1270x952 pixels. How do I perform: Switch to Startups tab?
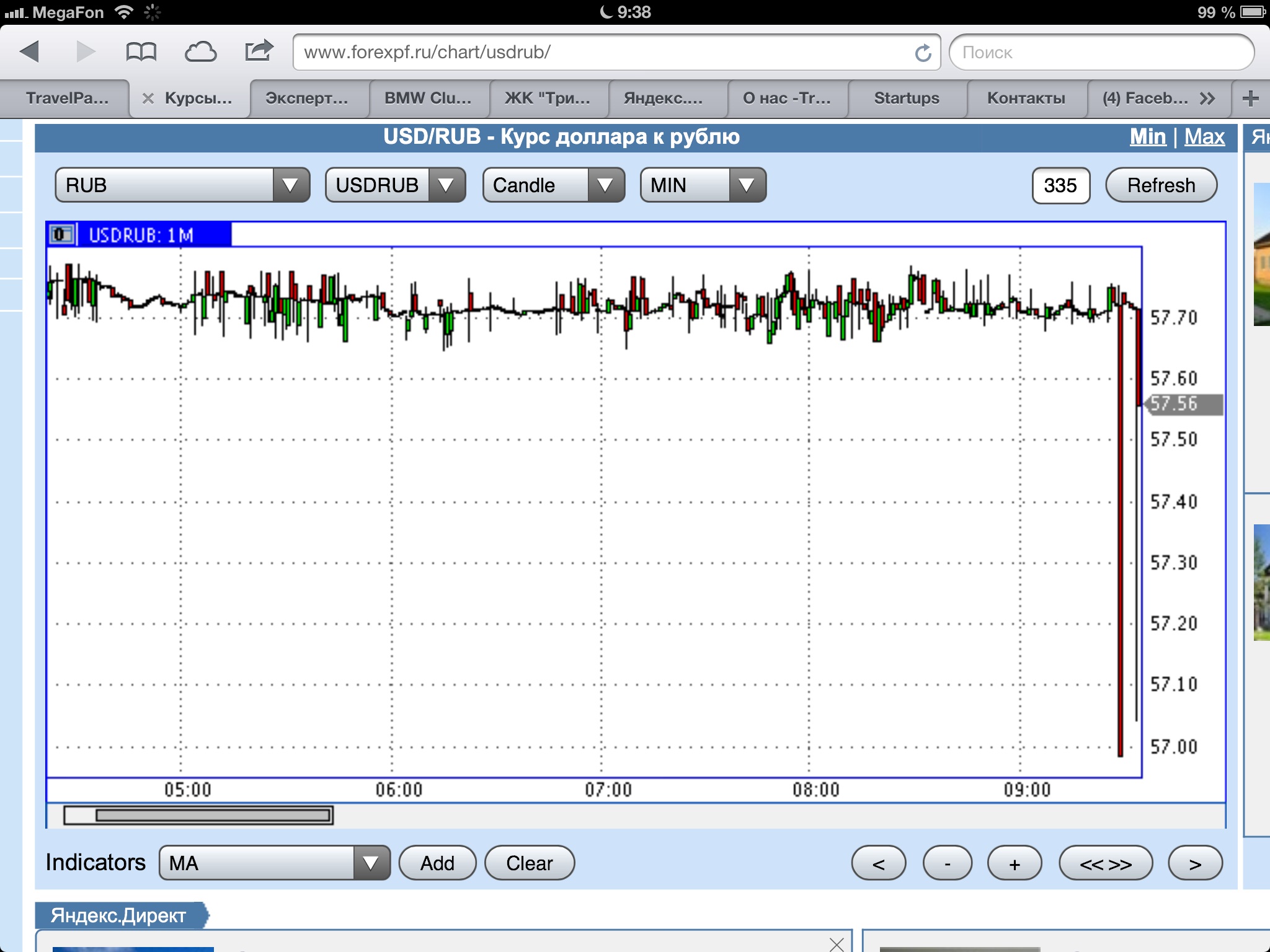[x=907, y=98]
